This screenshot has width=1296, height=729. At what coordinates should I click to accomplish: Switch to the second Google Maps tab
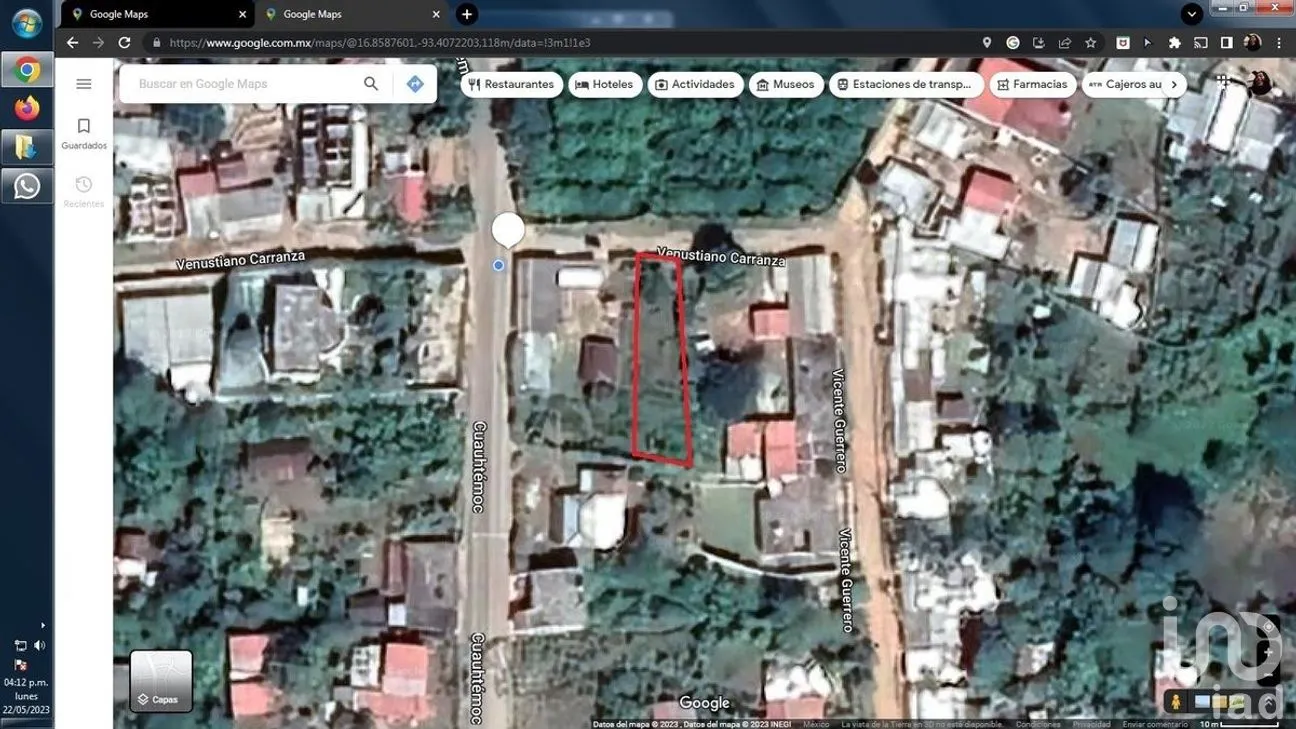coord(350,14)
